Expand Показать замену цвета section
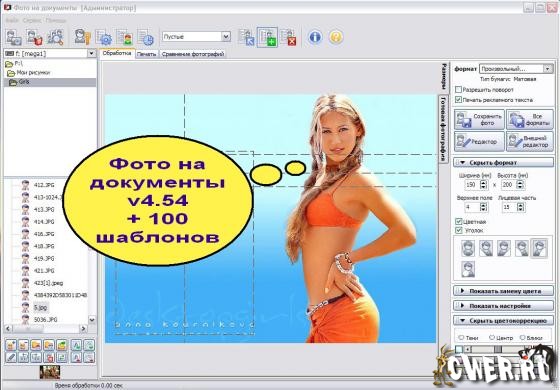 tap(504, 291)
